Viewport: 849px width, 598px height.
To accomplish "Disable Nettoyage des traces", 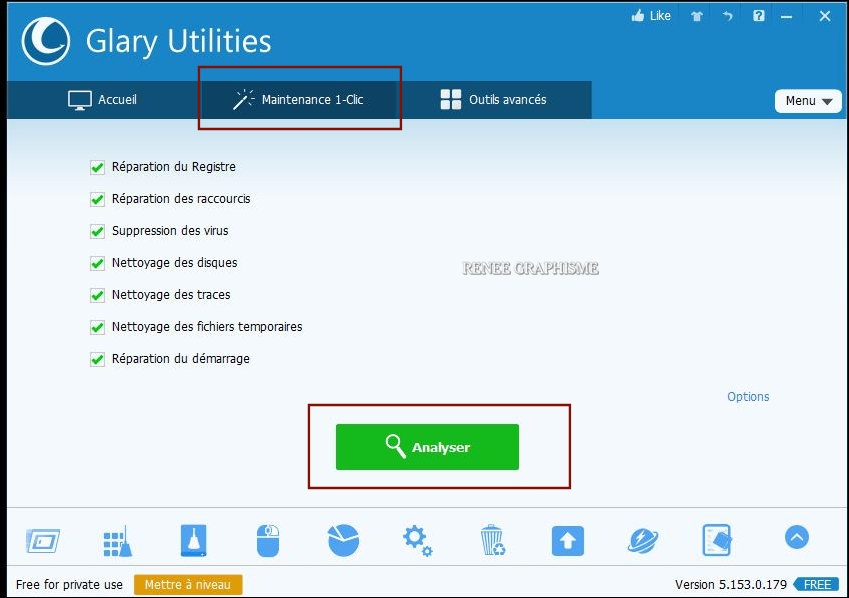I will (97, 295).
